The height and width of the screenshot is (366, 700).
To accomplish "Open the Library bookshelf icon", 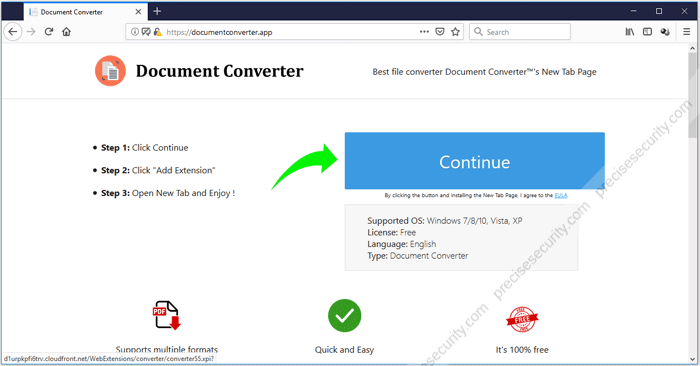I will coord(629,32).
